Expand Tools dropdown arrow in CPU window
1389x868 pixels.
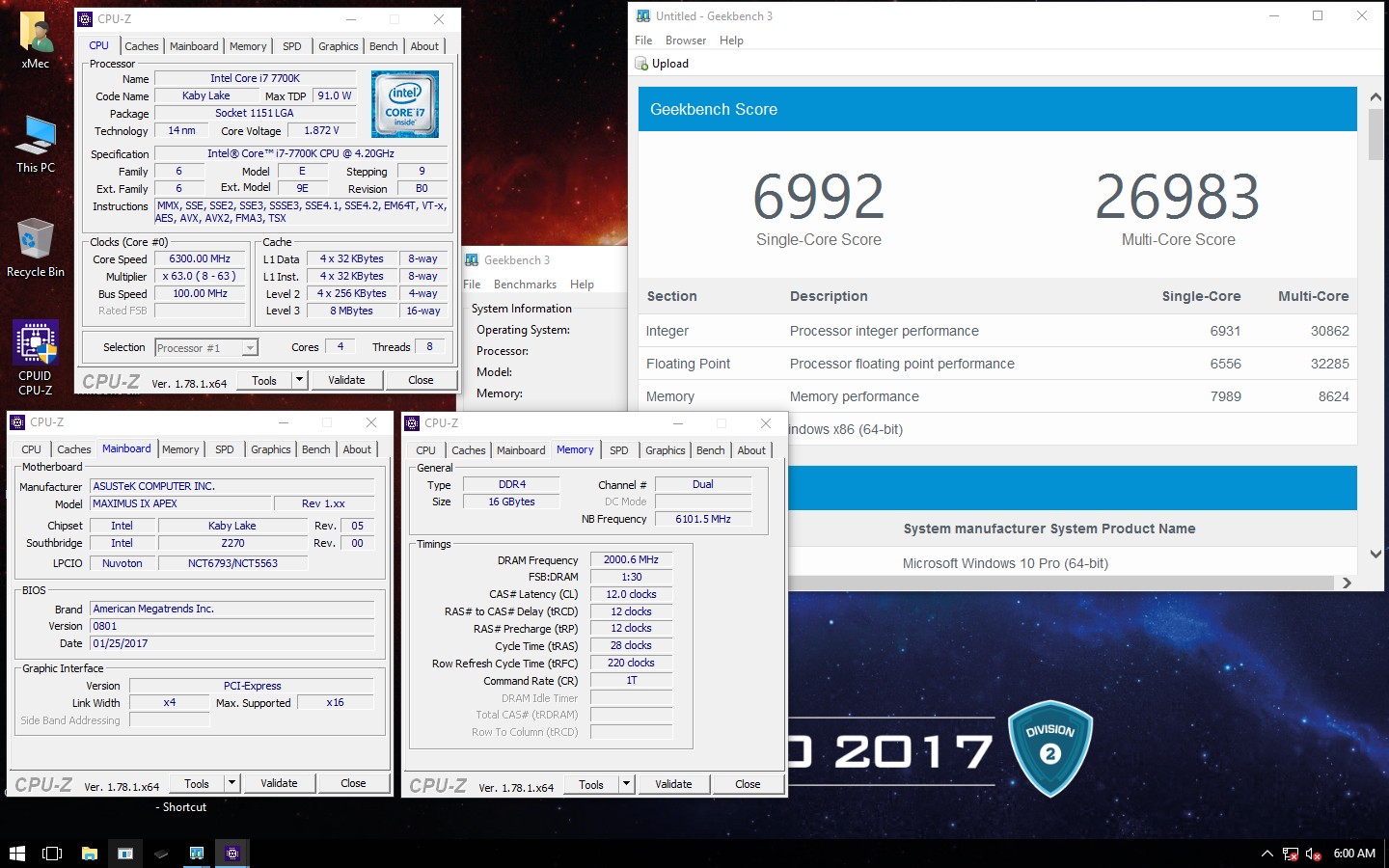coord(299,380)
